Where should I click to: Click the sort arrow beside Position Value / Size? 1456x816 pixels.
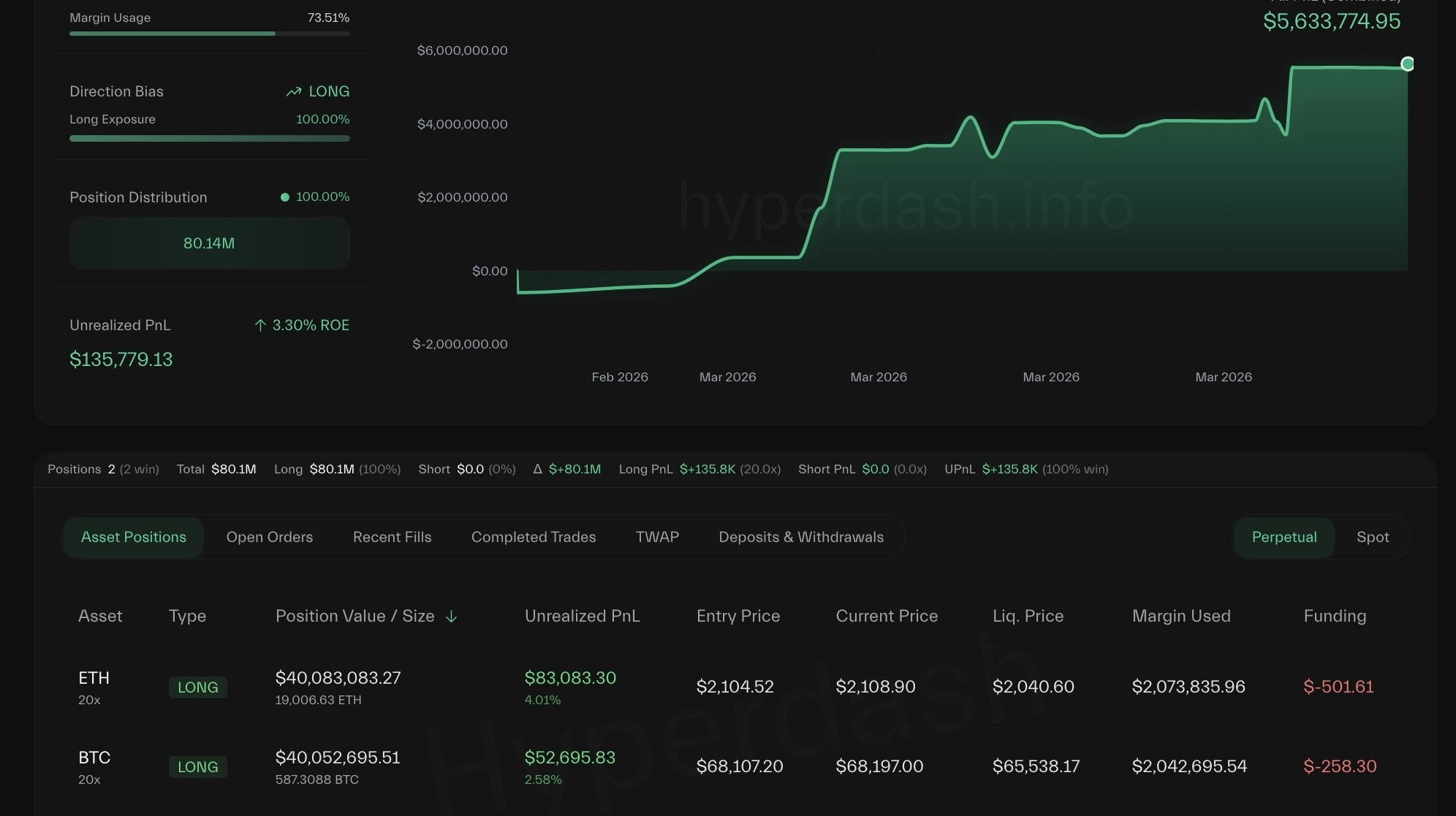[451, 617]
